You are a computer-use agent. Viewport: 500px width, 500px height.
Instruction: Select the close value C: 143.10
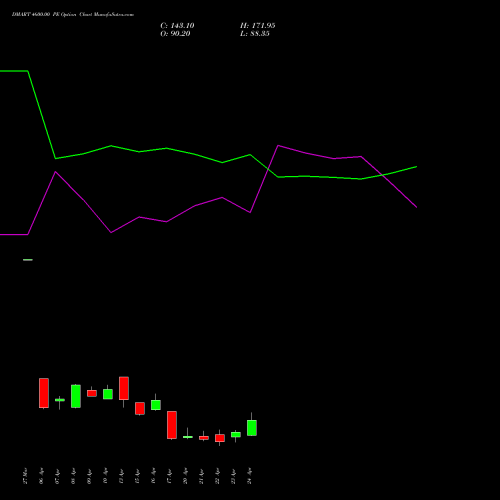[x=177, y=26]
